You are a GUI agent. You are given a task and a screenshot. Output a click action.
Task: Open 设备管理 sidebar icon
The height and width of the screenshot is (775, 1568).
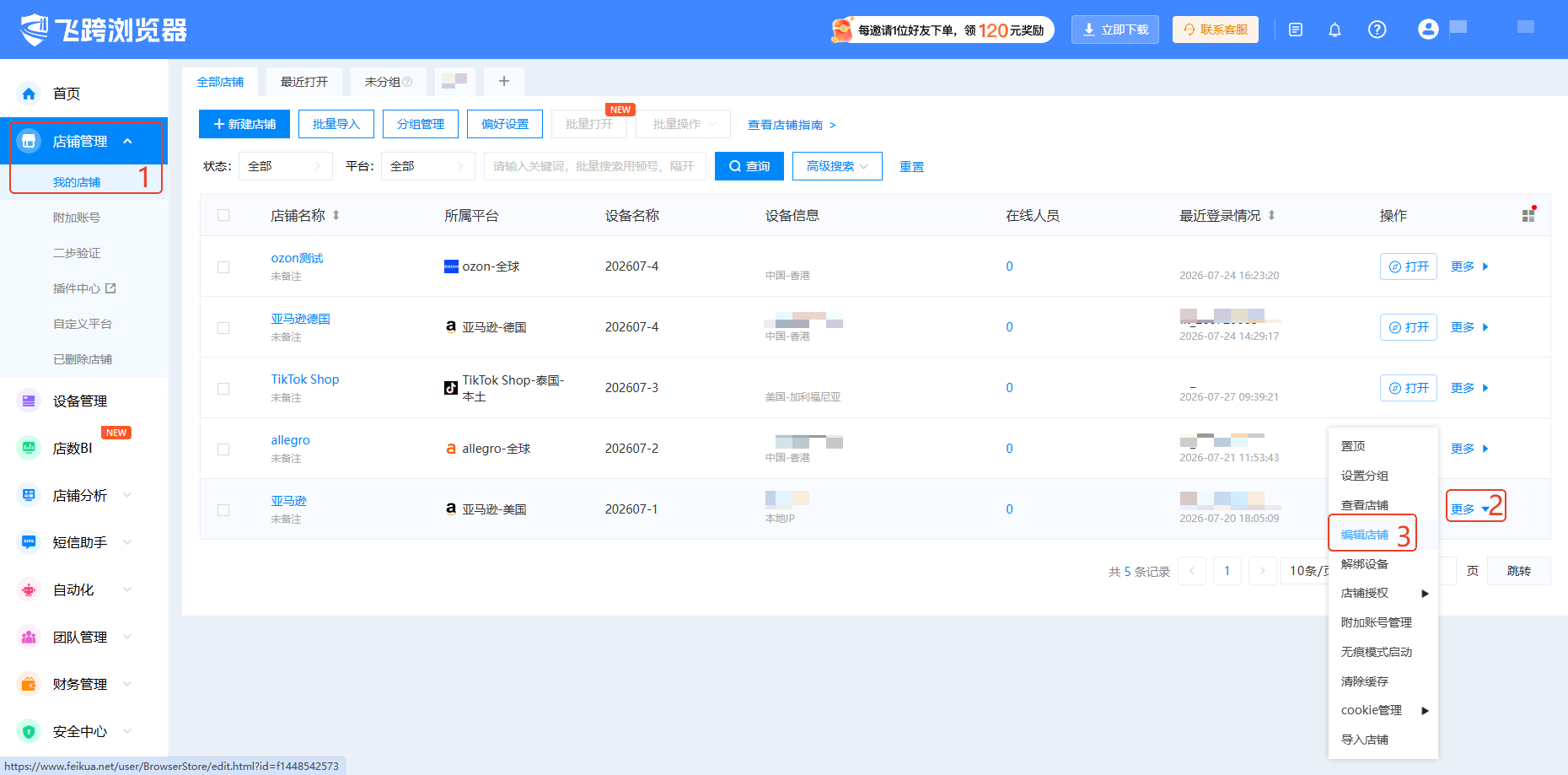pos(29,401)
